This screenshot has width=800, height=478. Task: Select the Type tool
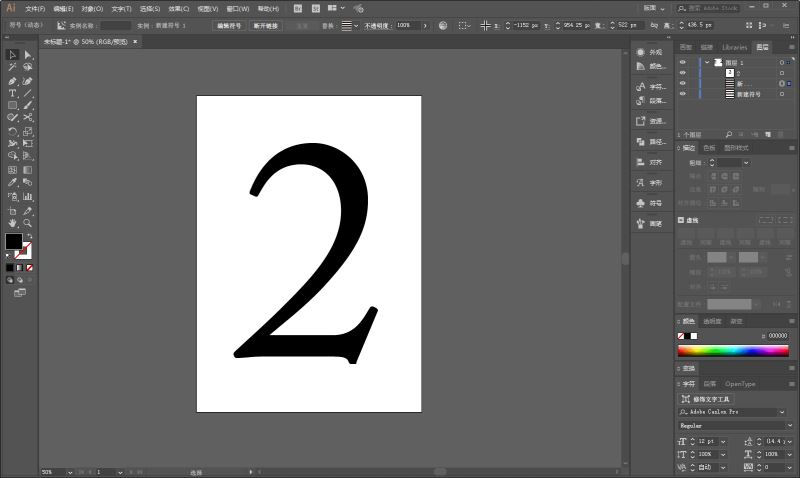pyautogui.click(x=13, y=93)
